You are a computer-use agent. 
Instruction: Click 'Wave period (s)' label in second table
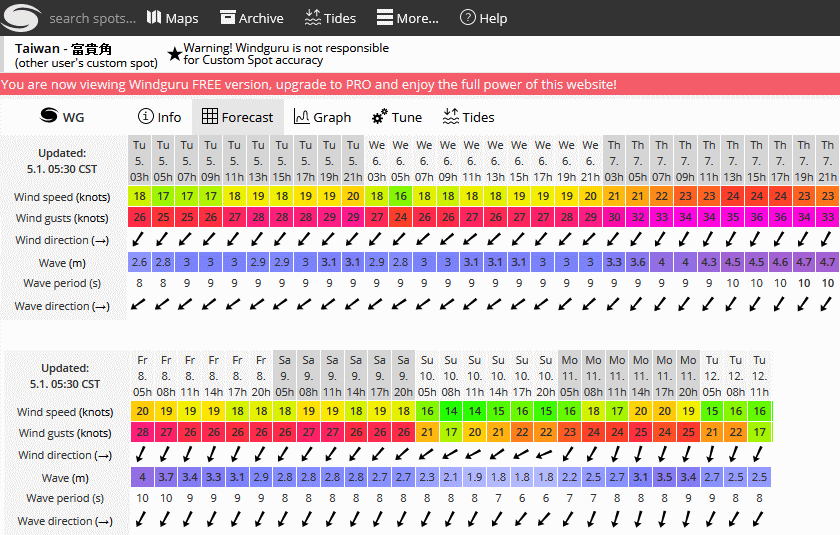click(x=65, y=498)
